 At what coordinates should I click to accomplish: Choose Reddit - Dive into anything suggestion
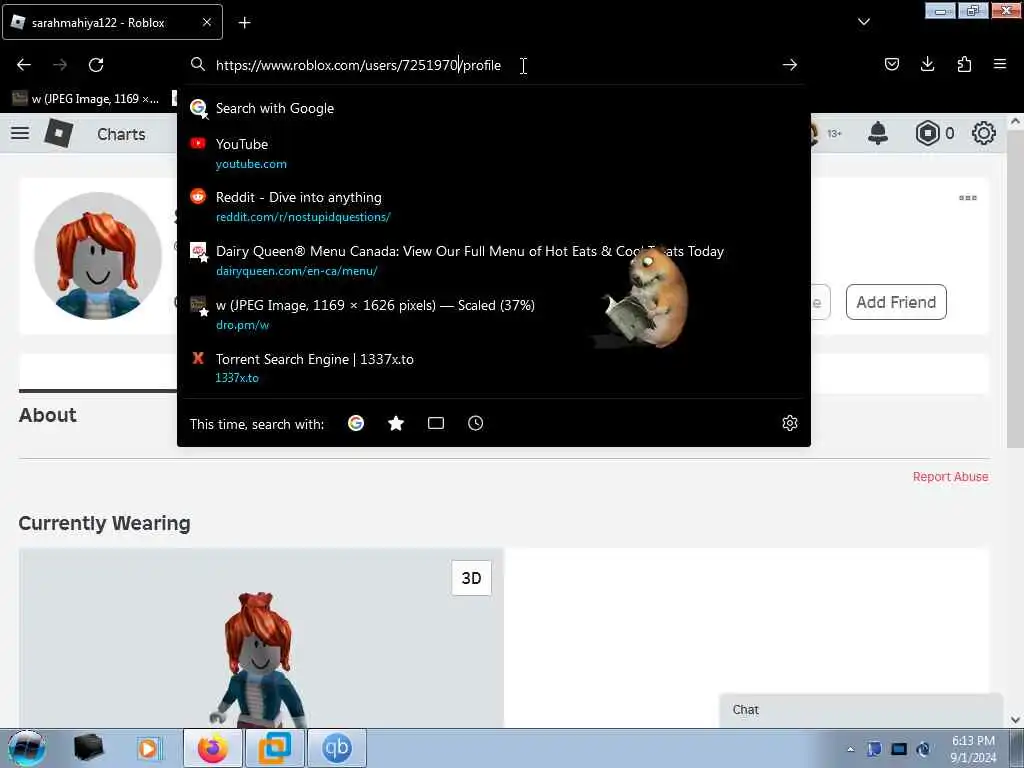coord(494,206)
